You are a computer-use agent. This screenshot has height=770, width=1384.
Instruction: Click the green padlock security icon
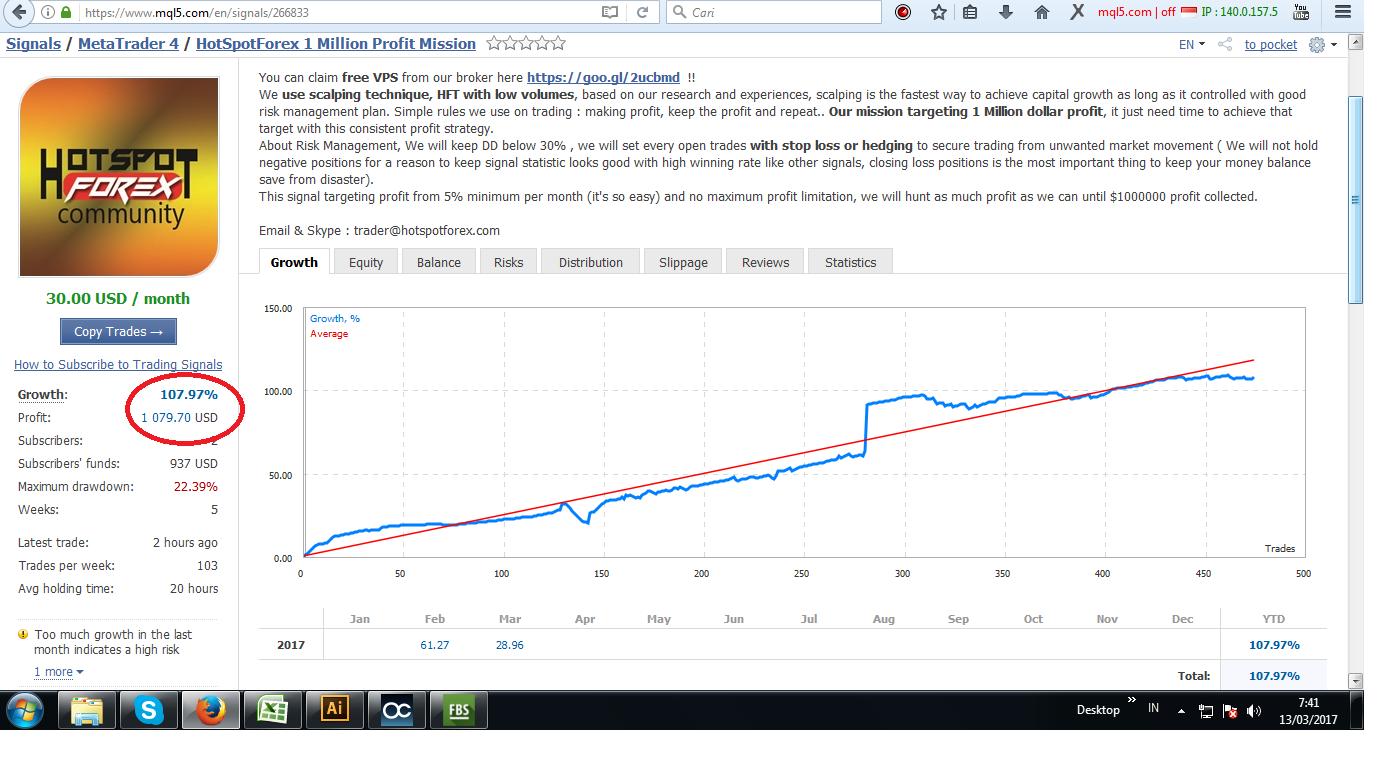(x=66, y=13)
